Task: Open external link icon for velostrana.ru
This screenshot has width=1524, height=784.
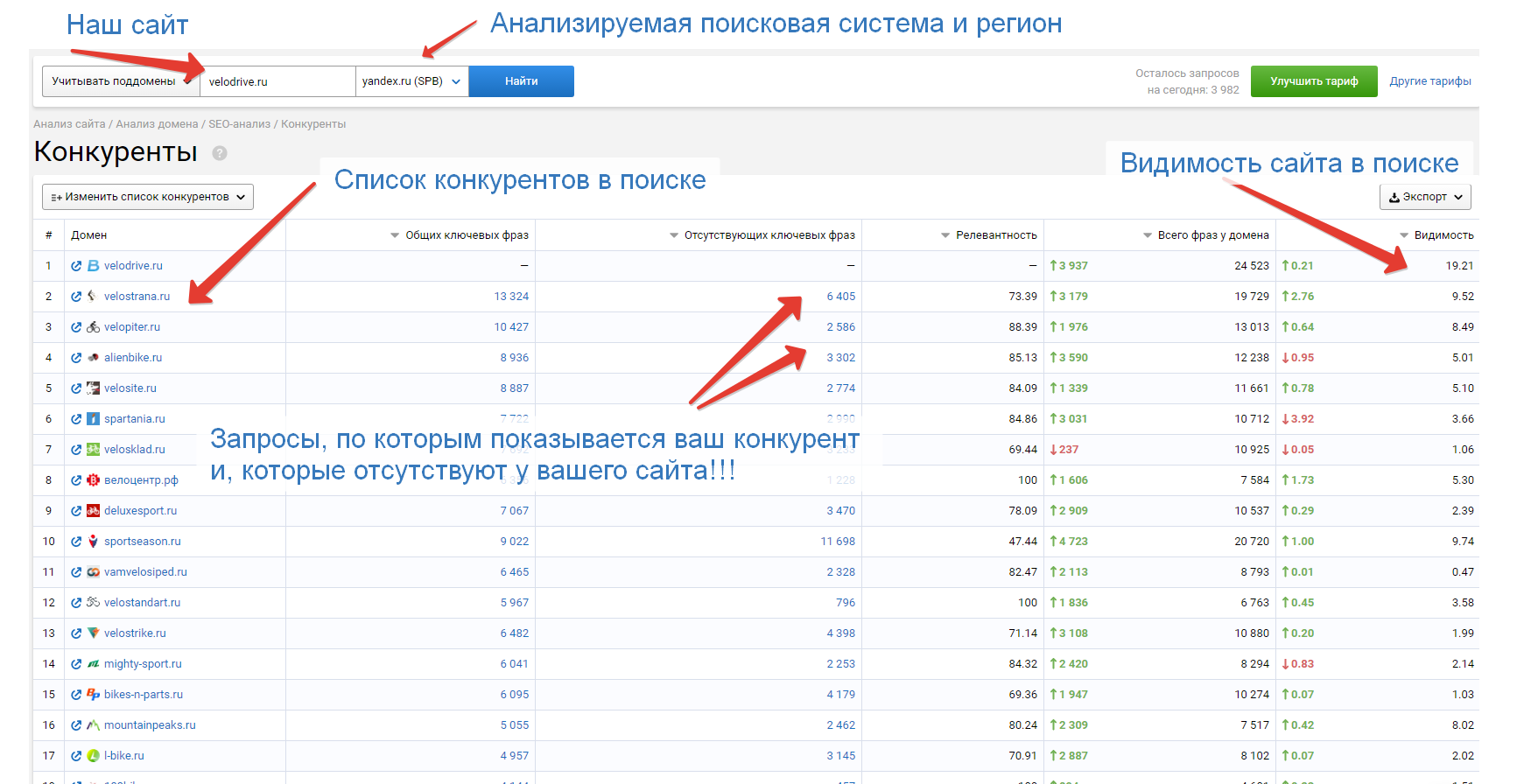Action: (x=76, y=297)
